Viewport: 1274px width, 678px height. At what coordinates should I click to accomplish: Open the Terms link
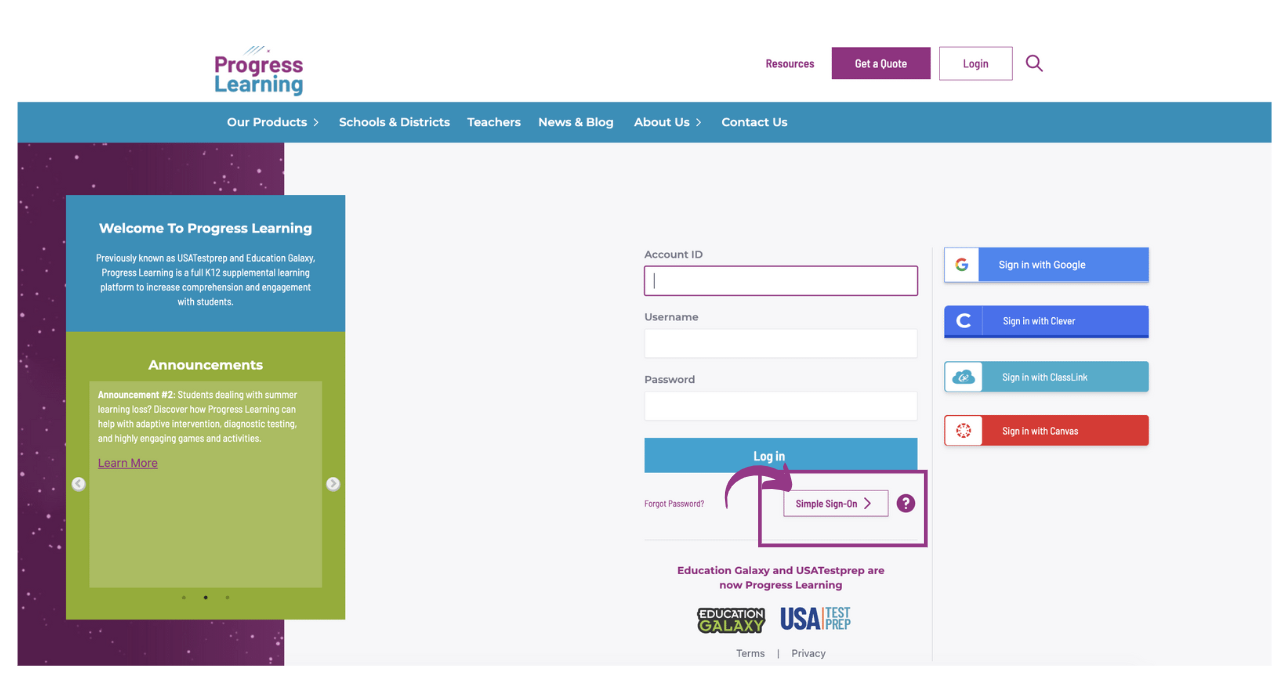(750, 653)
